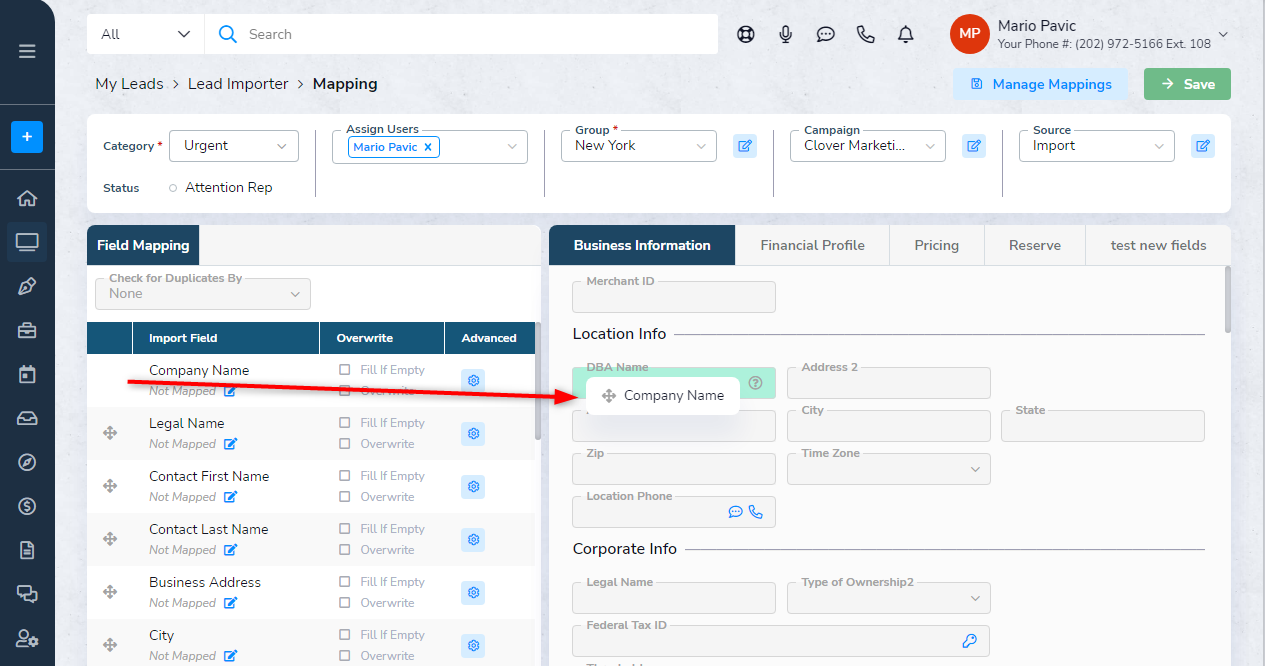Click the microphone icon in header

point(786,34)
